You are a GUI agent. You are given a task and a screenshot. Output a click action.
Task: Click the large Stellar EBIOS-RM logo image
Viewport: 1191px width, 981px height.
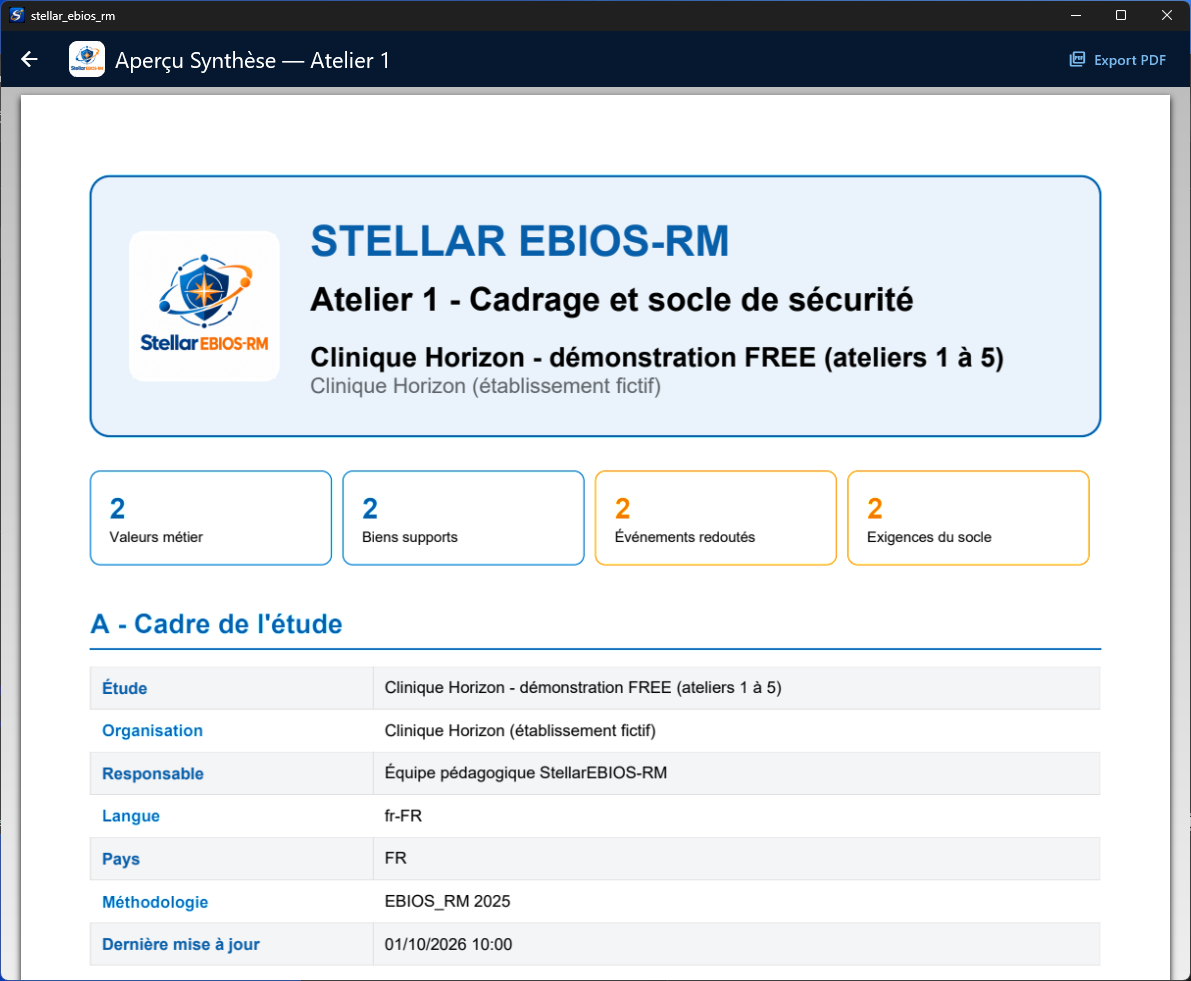[x=204, y=306]
